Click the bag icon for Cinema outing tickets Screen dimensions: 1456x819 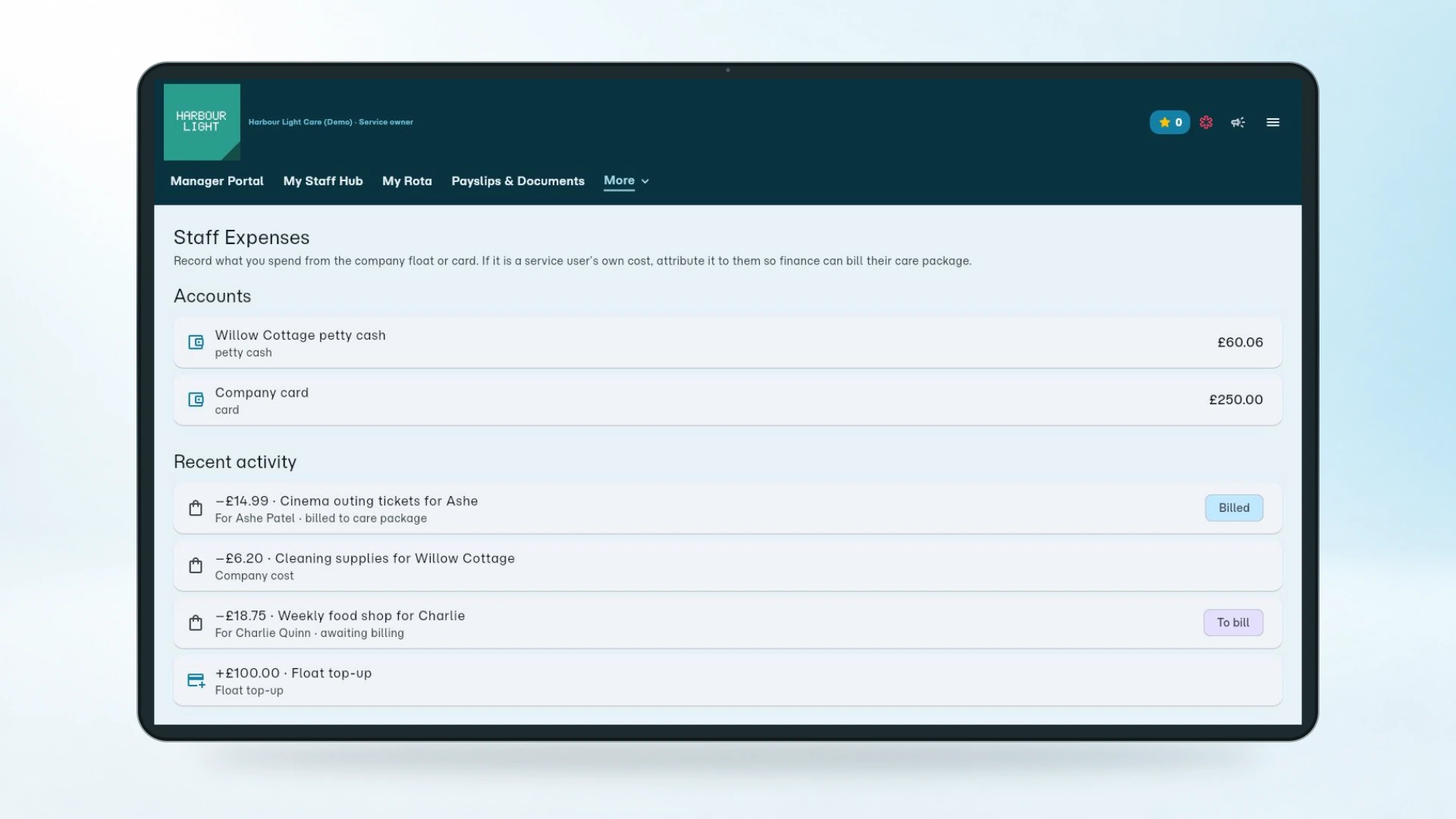196,508
